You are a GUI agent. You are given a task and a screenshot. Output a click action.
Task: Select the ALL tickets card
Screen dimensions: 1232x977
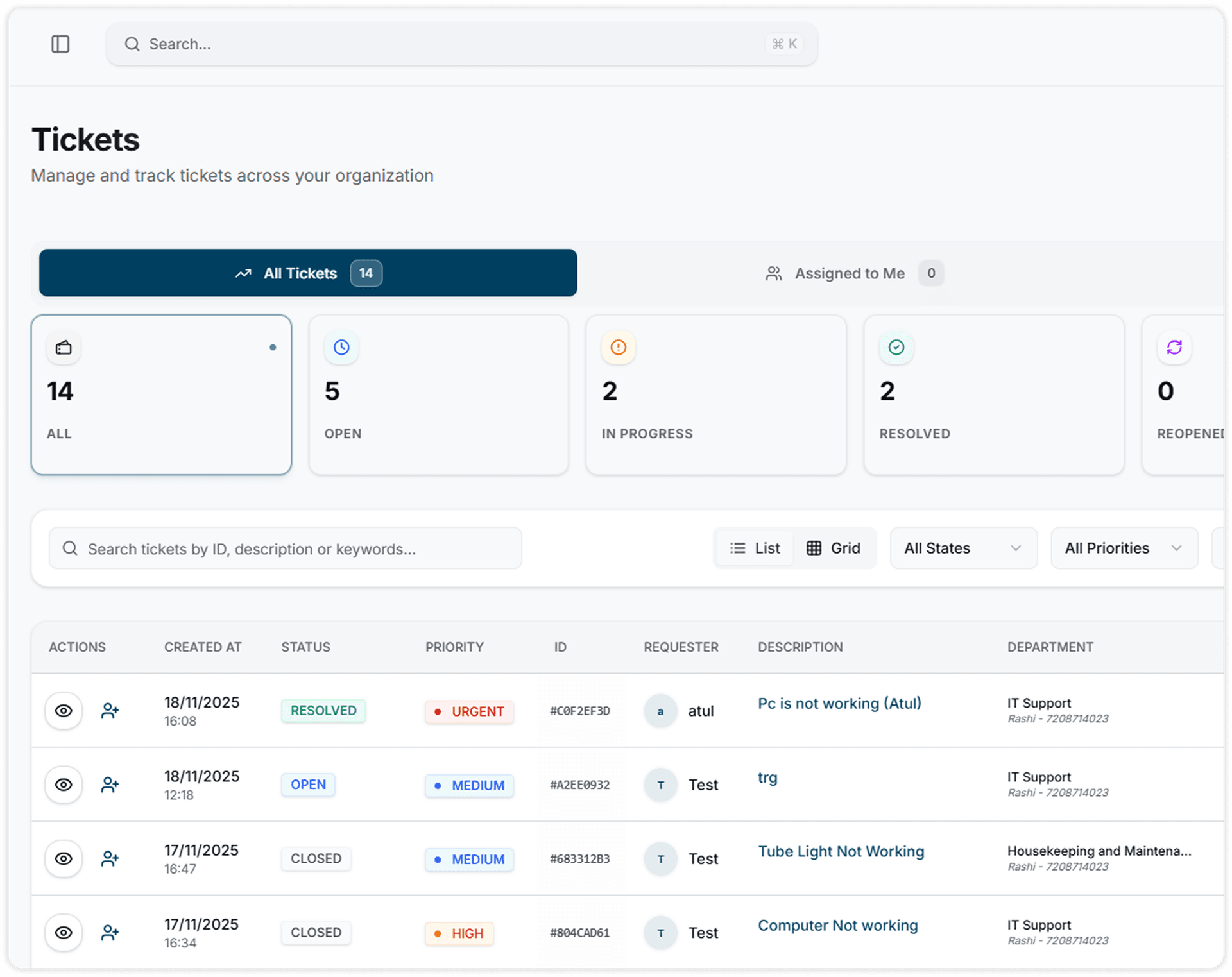[x=161, y=395]
